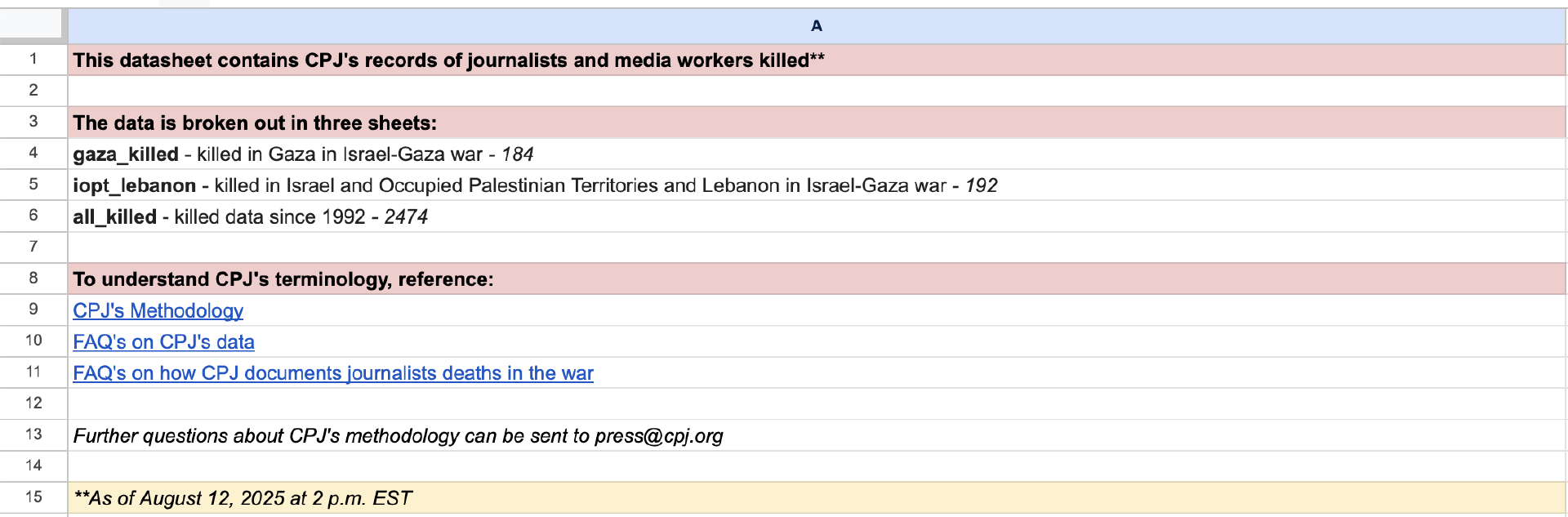
Task: Select the 'As of August 12, 2025' cell
Action: 243,498
